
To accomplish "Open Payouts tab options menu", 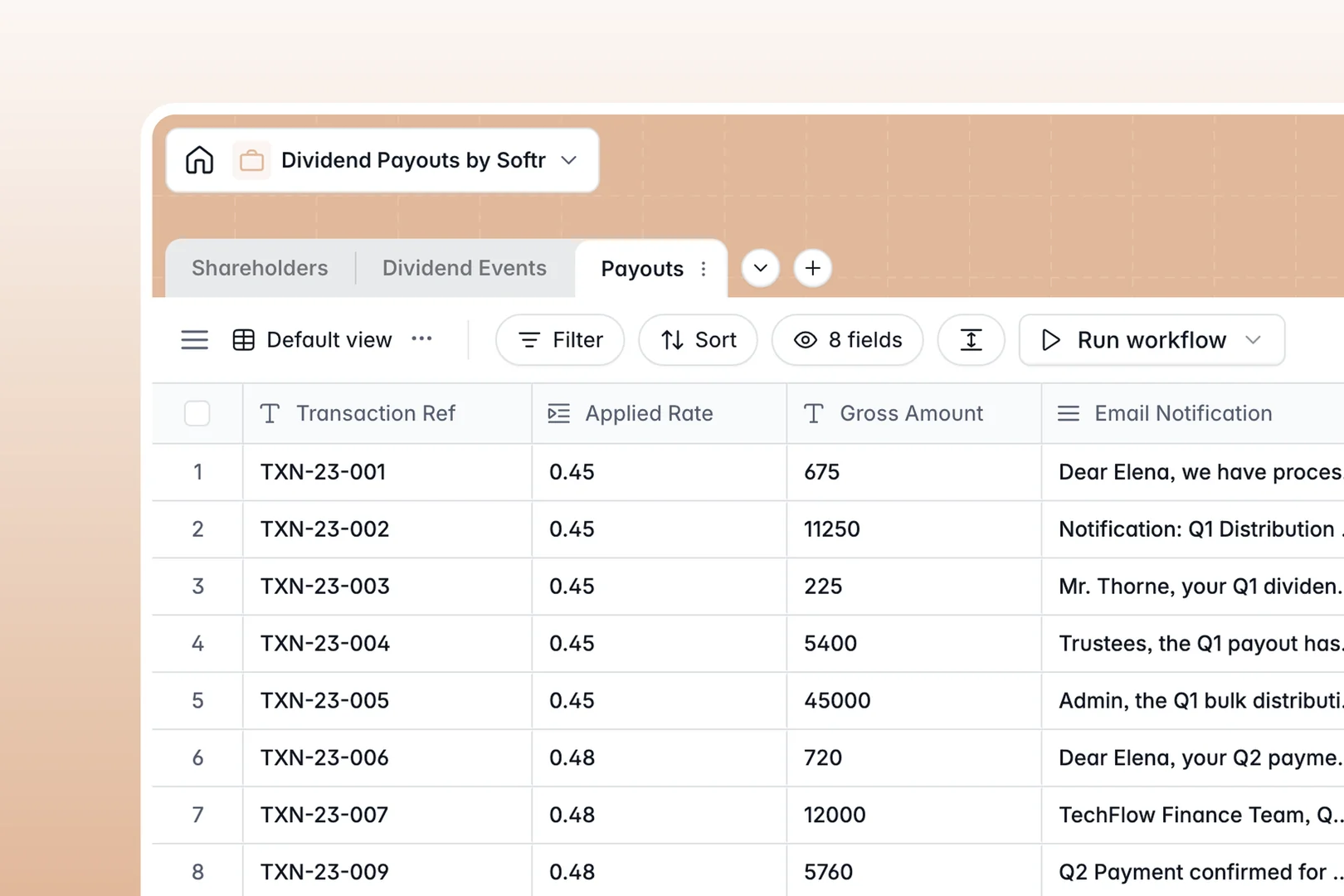I will (x=704, y=269).
